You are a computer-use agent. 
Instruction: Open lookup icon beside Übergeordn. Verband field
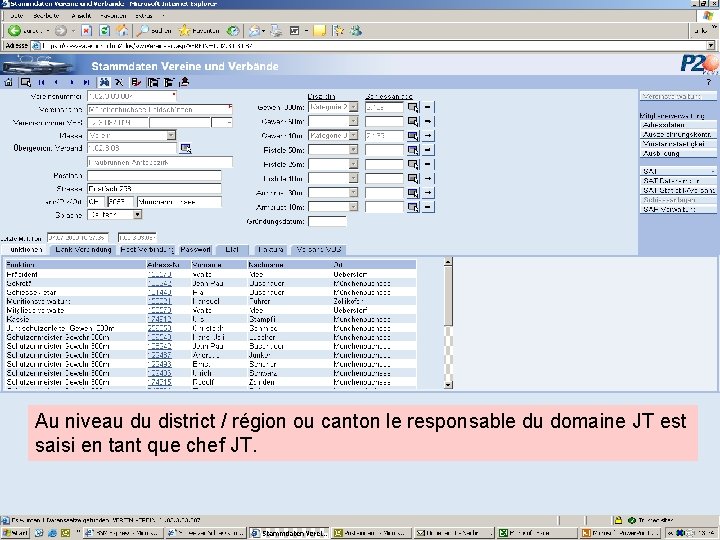(186, 148)
